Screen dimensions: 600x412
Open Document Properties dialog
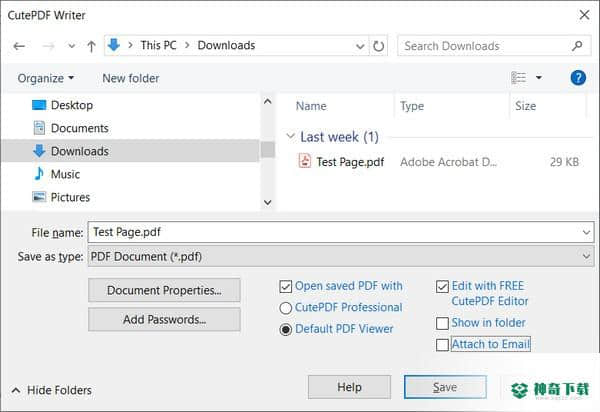pos(164,290)
